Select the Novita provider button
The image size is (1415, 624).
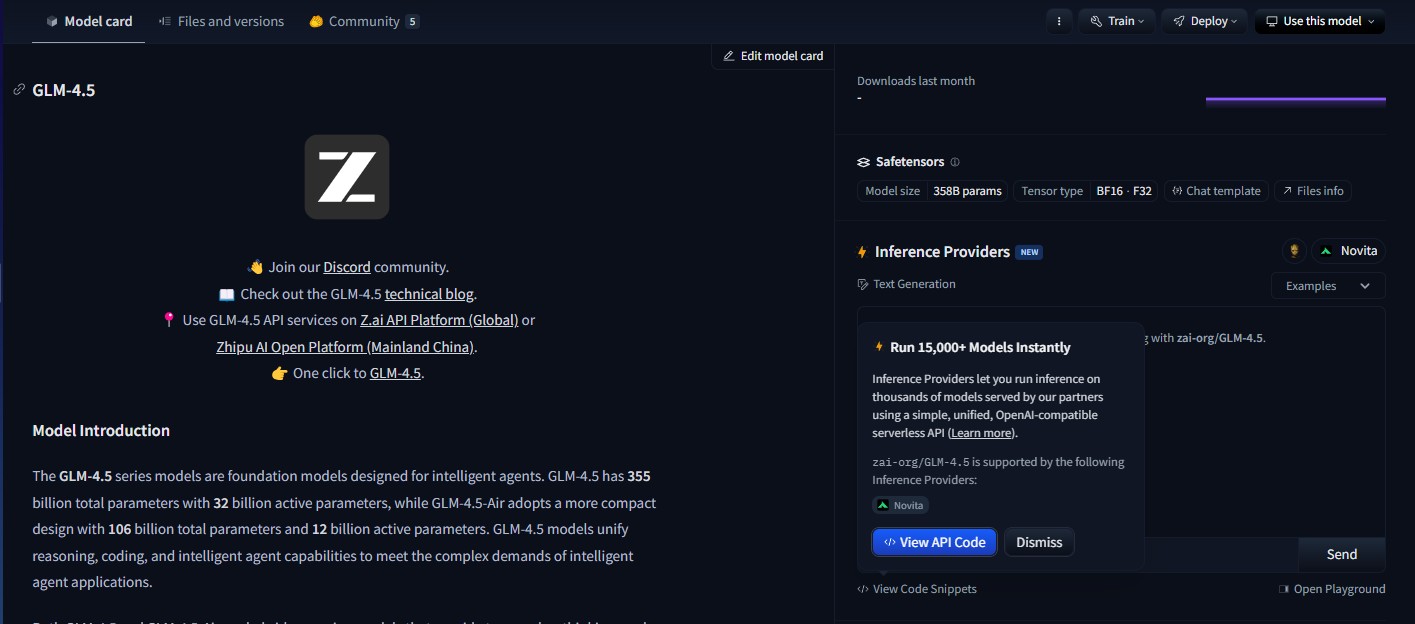point(1349,251)
